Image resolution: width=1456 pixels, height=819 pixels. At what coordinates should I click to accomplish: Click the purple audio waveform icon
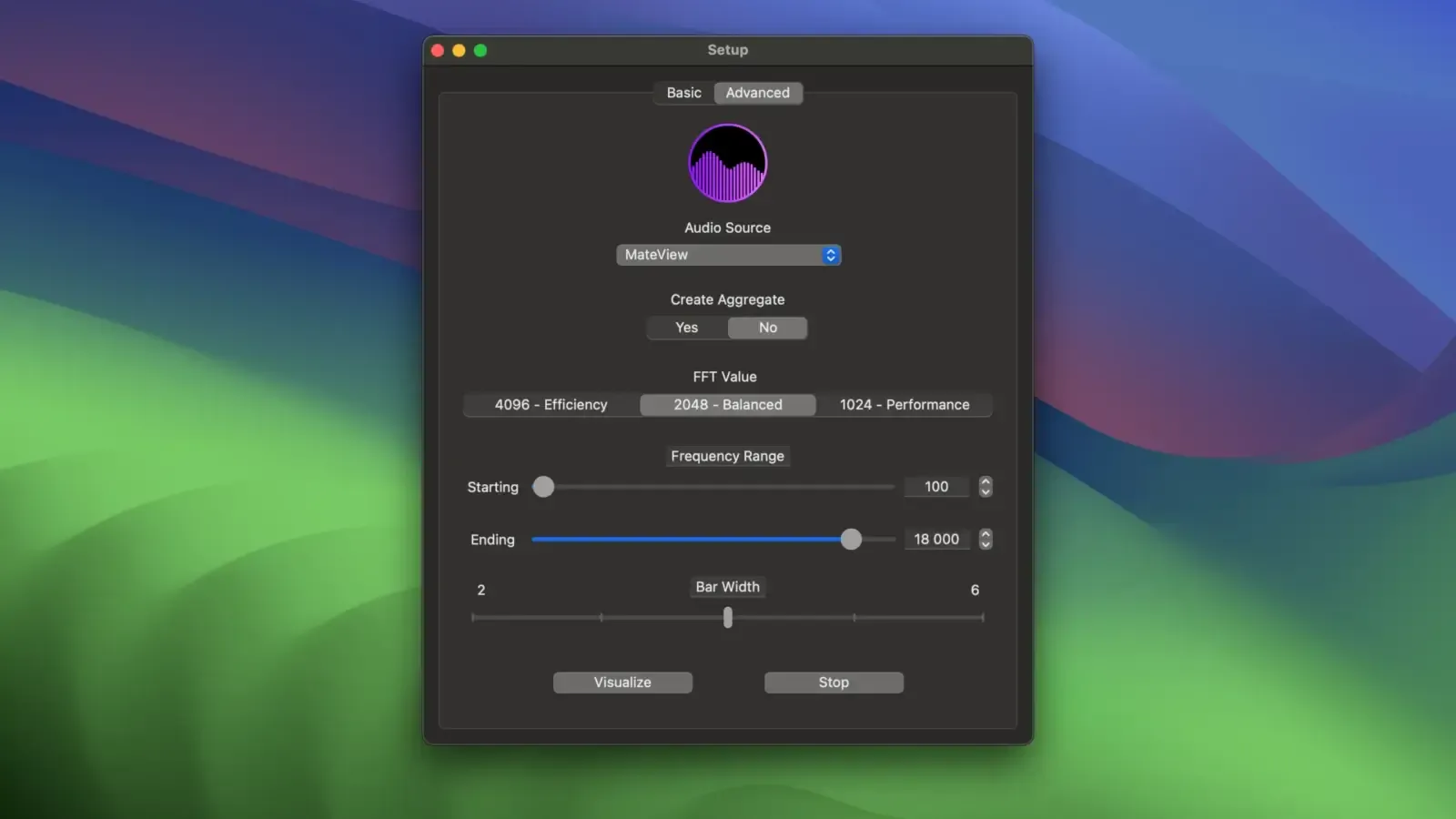click(x=727, y=163)
